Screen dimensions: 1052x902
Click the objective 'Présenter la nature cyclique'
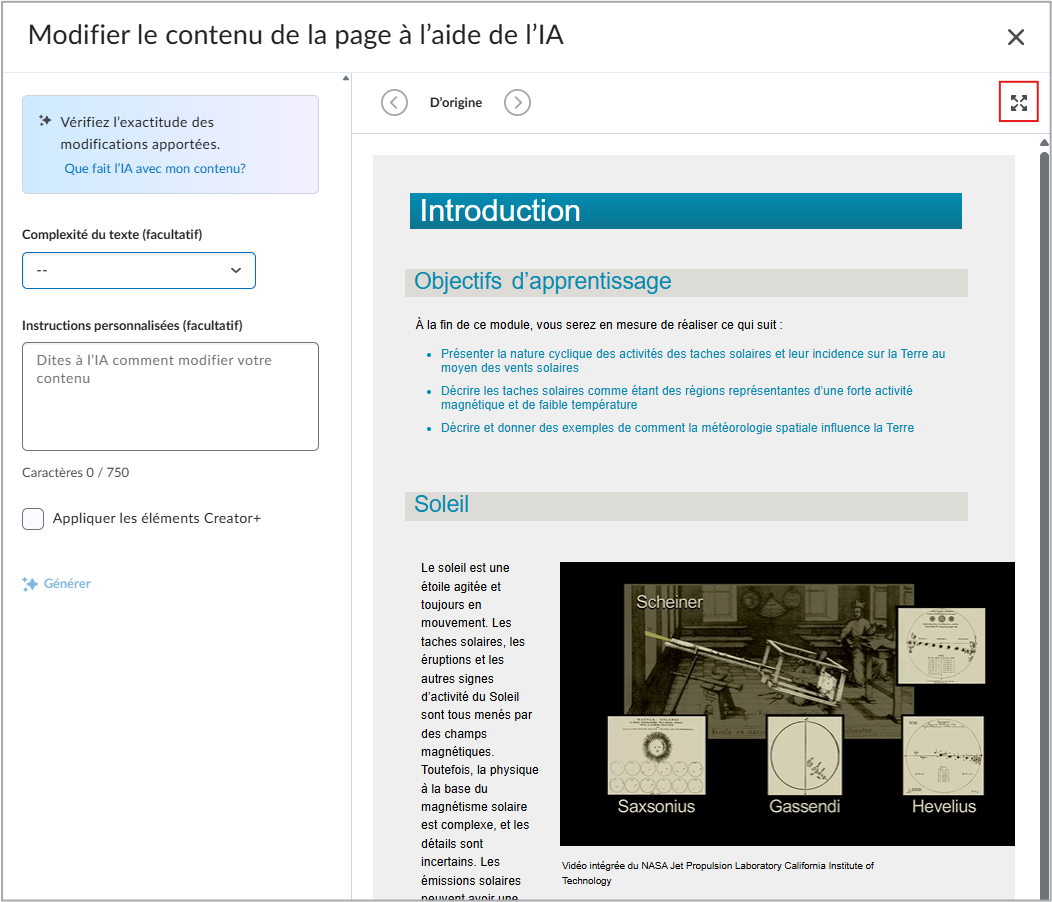pos(692,360)
